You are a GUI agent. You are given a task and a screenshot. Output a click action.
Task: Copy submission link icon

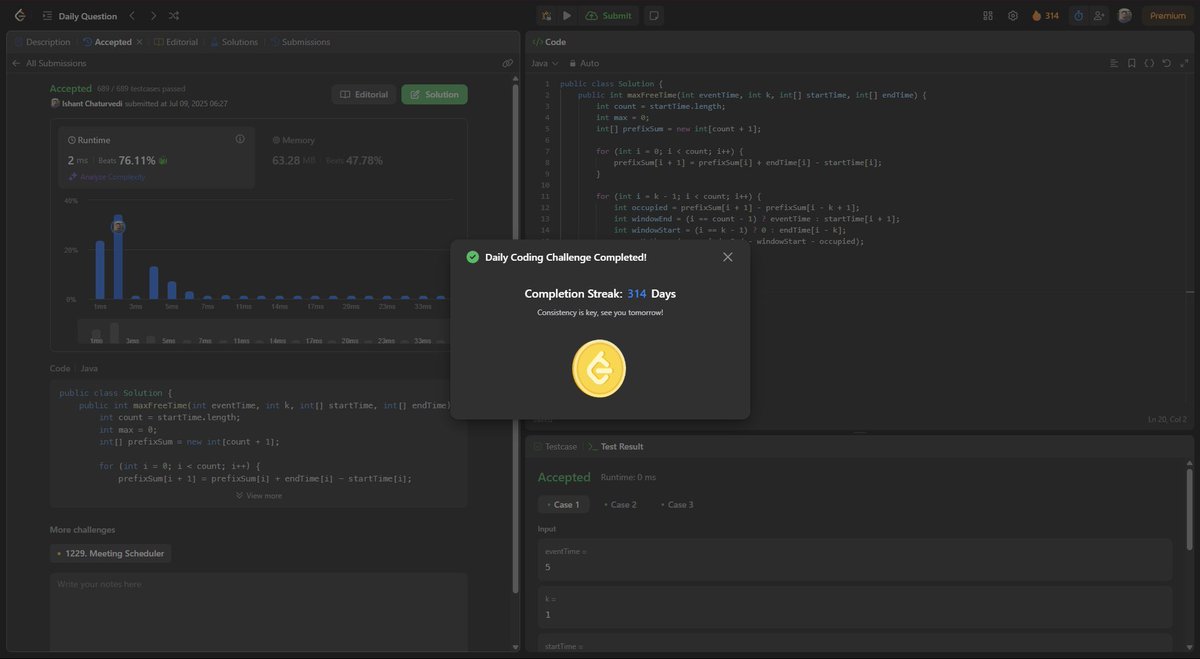507,63
